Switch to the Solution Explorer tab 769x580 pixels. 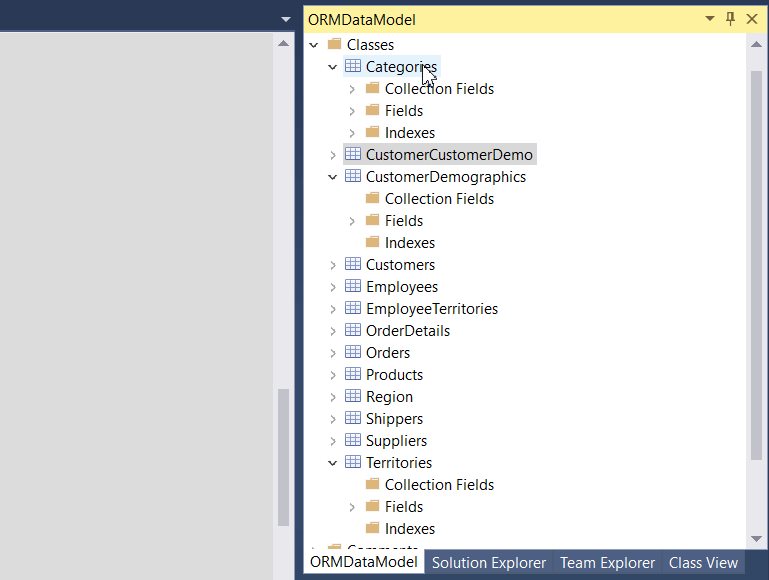488,562
